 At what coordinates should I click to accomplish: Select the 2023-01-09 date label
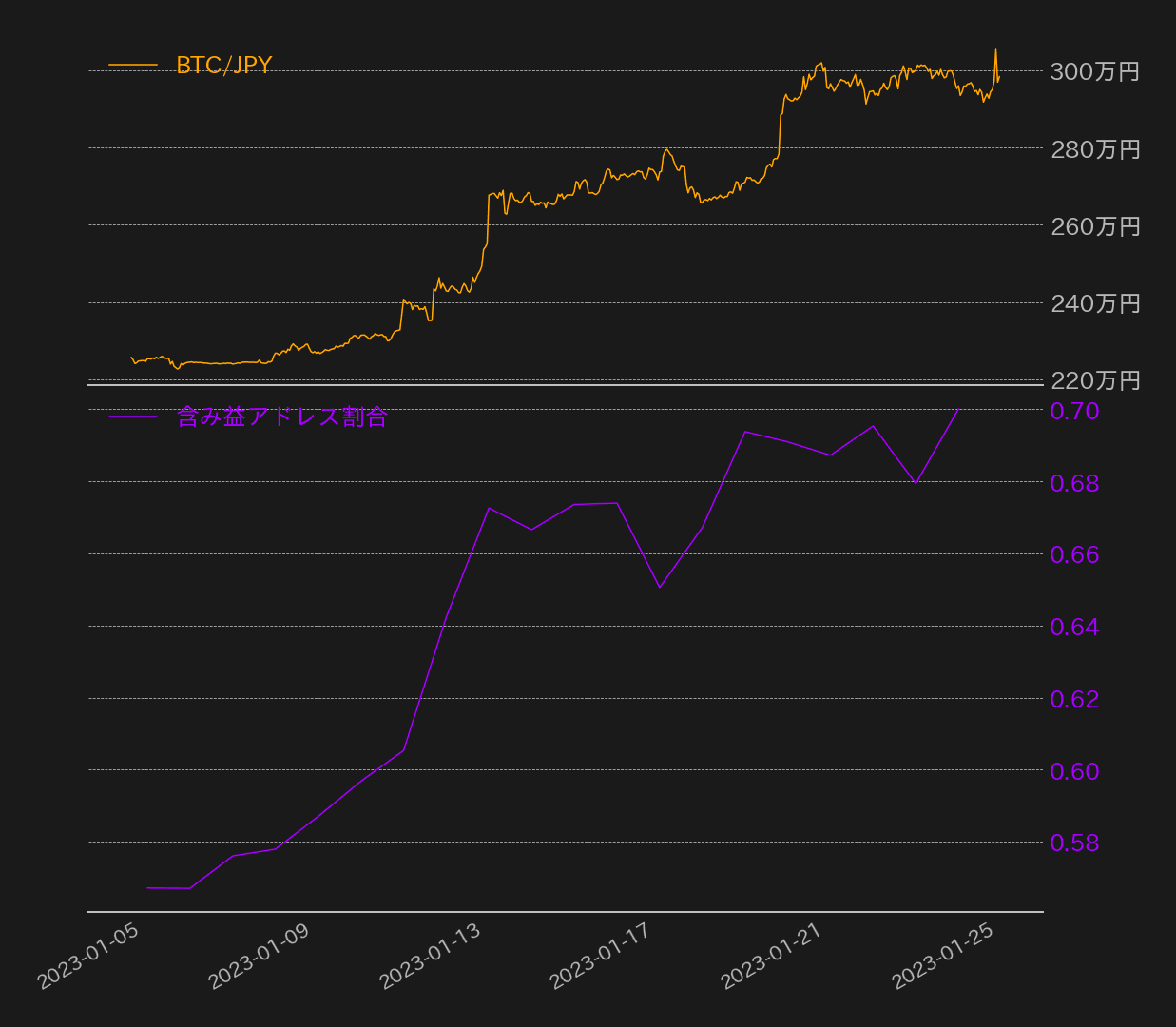coord(260,957)
